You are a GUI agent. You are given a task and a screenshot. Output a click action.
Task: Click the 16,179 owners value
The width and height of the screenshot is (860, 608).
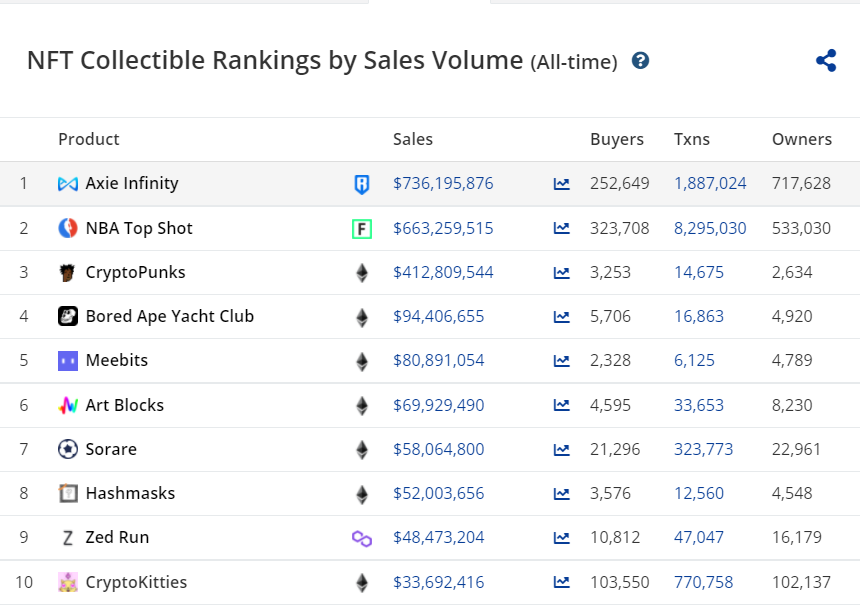[x=796, y=537]
